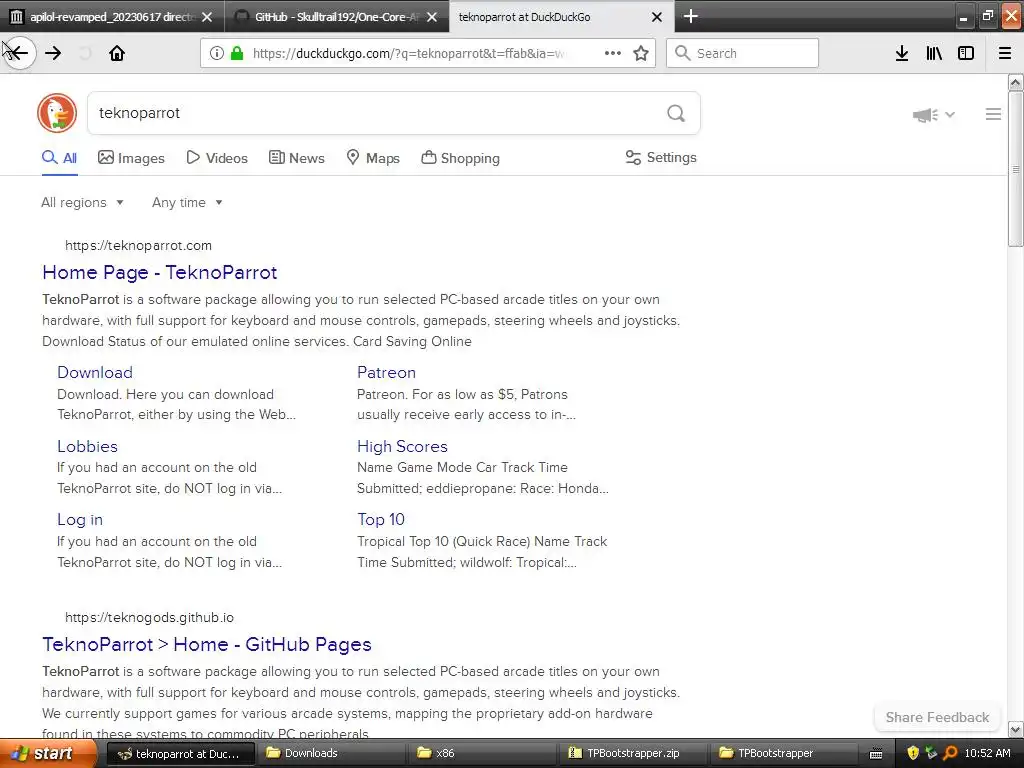Screen dimensions: 1024x768
Task: Click the Share Feedback button
Action: click(x=937, y=717)
